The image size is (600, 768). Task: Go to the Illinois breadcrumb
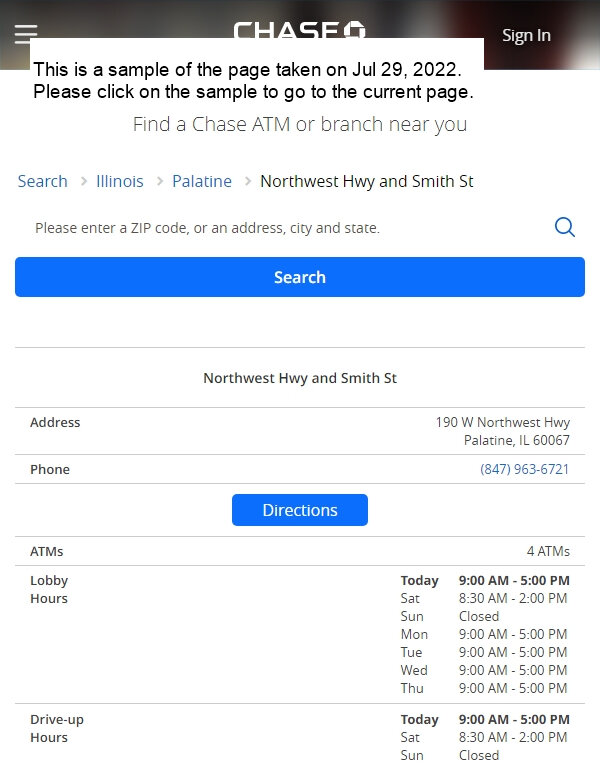tap(120, 181)
